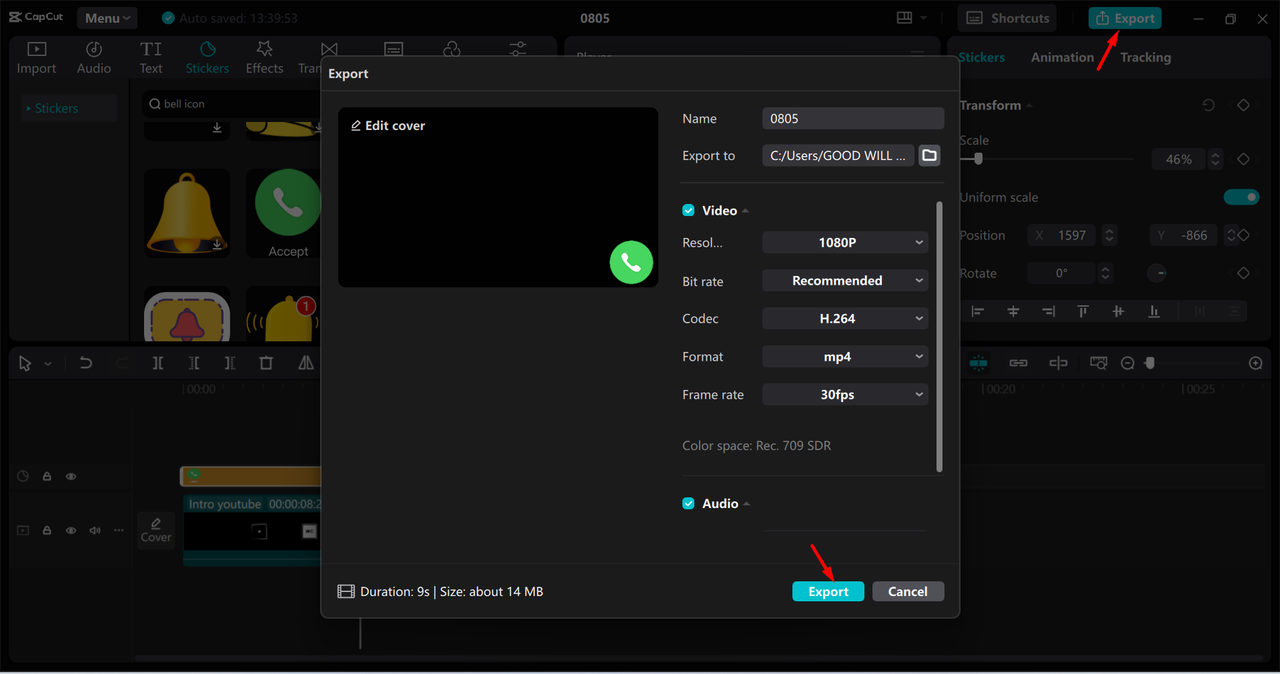The image size is (1280, 674).
Task: Open the Codec H.264 dropdown
Action: click(x=845, y=319)
